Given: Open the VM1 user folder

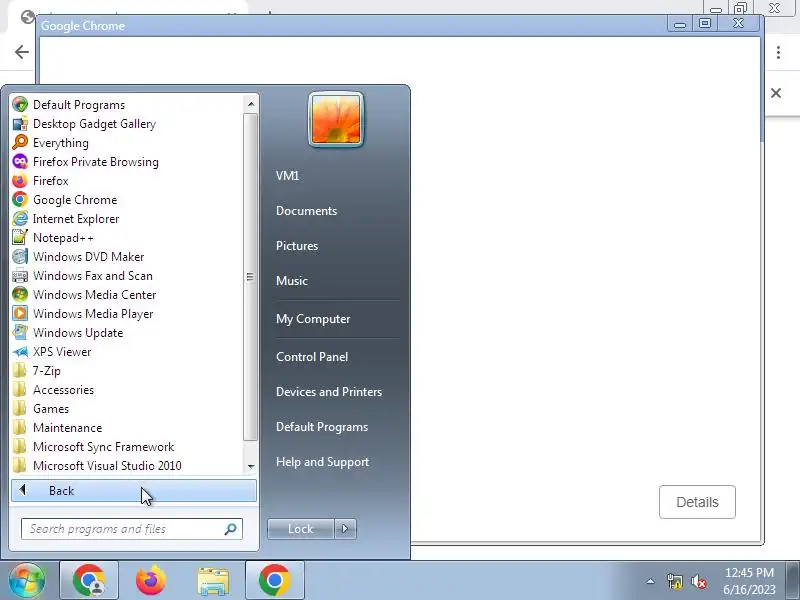Looking at the screenshot, I should [x=287, y=176].
